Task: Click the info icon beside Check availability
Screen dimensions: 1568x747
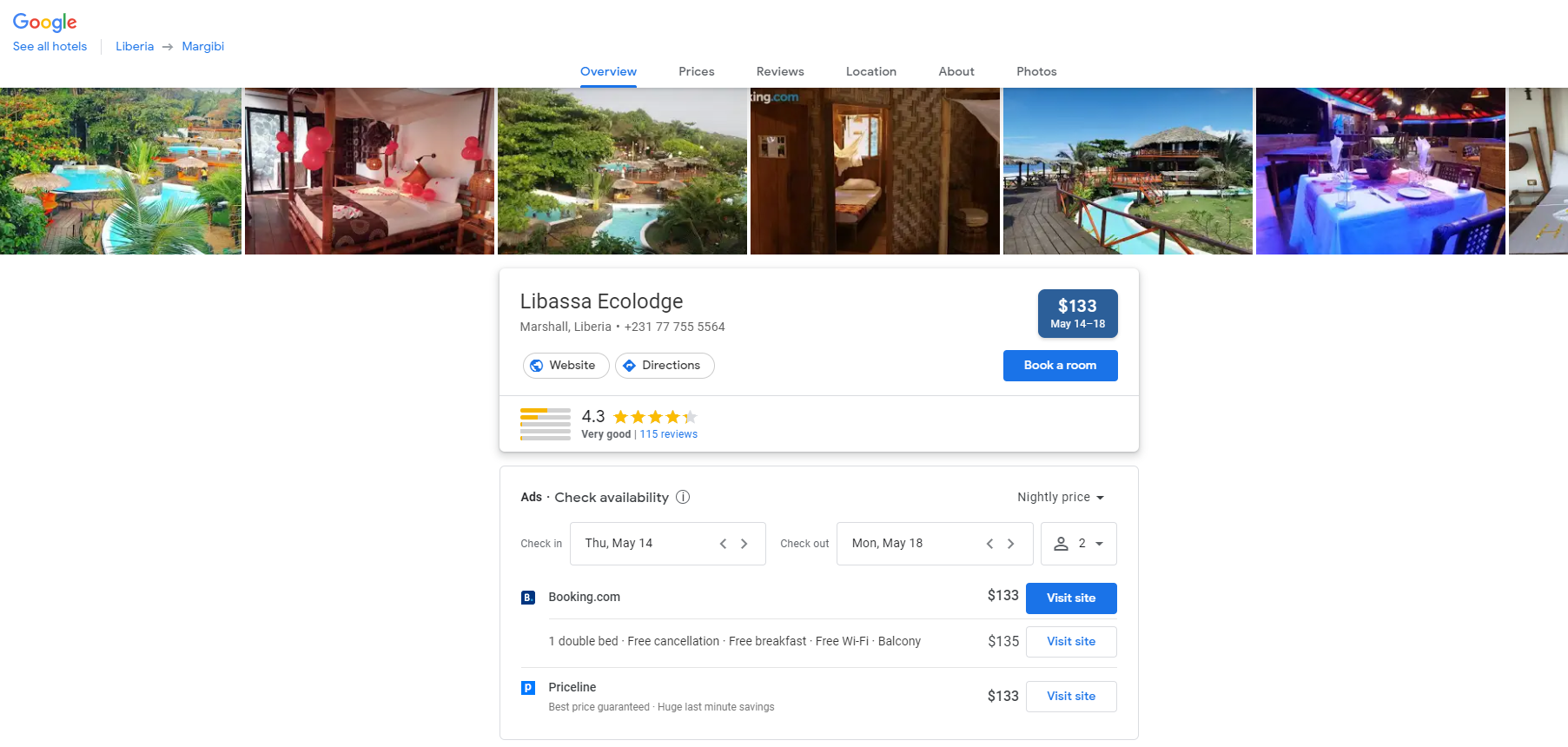Action: tap(683, 497)
